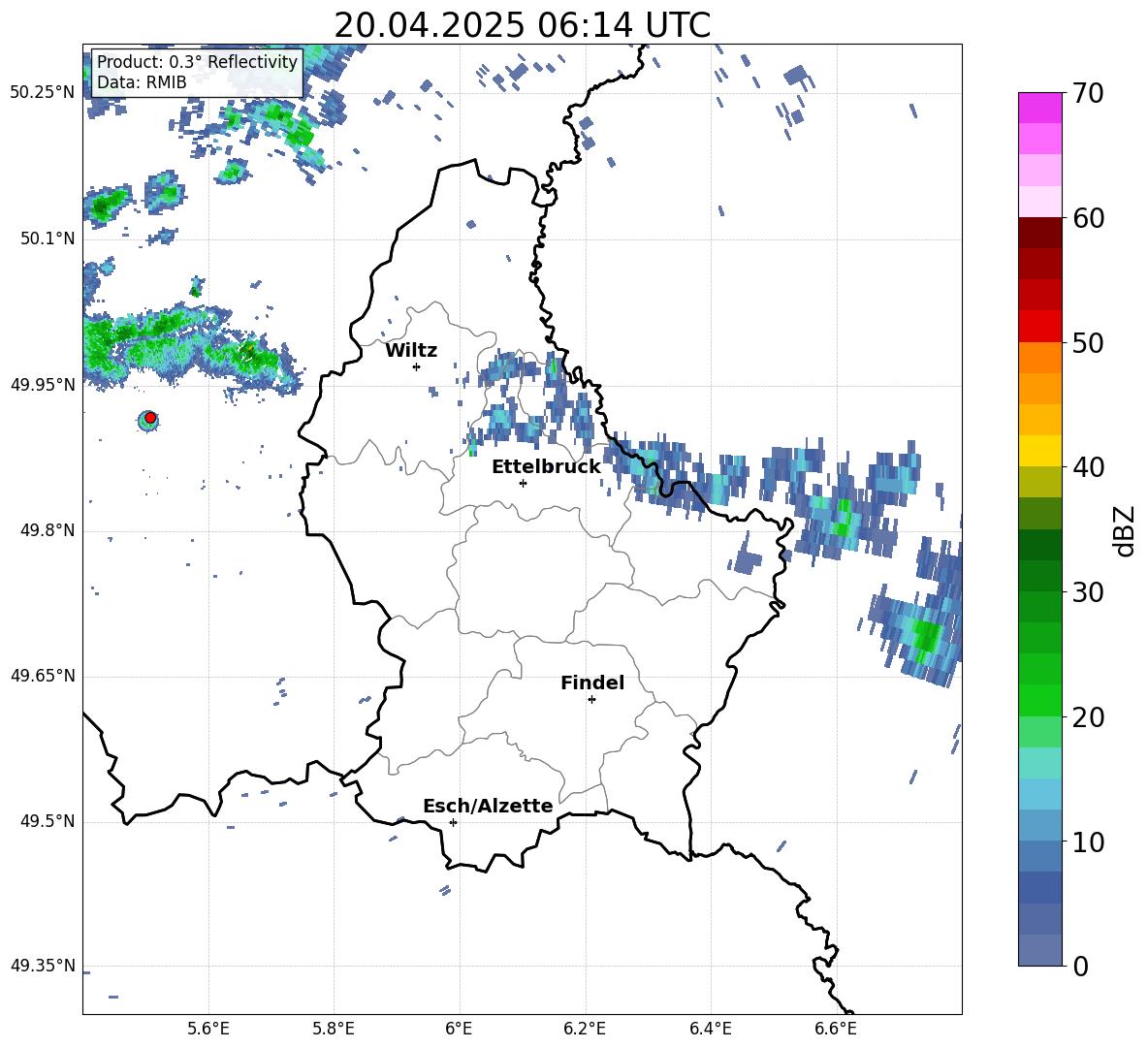Viewport: 1148px width, 1048px height.
Task: Click the 50 tick on colorbar
Action: pyautogui.click(x=1088, y=342)
